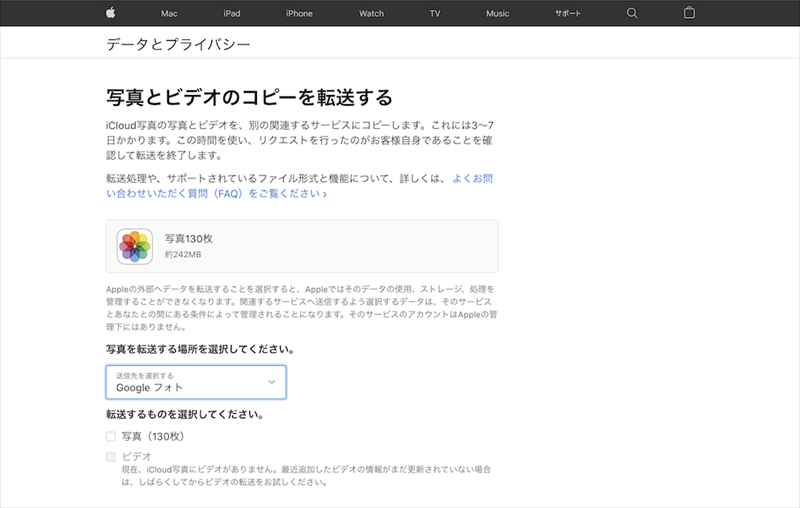Click the Apple logo in navigation bar

pos(110,13)
